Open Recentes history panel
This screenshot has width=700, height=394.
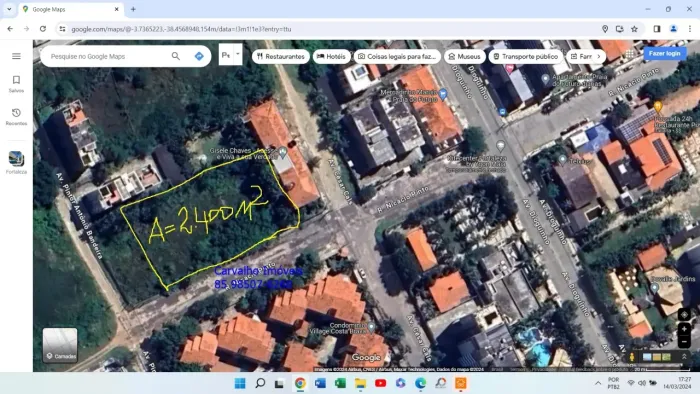pos(16,117)
